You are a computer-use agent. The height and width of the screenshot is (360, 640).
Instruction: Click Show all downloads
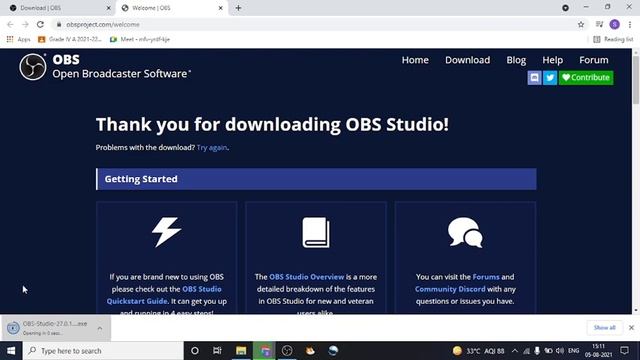tap(604, 328)
